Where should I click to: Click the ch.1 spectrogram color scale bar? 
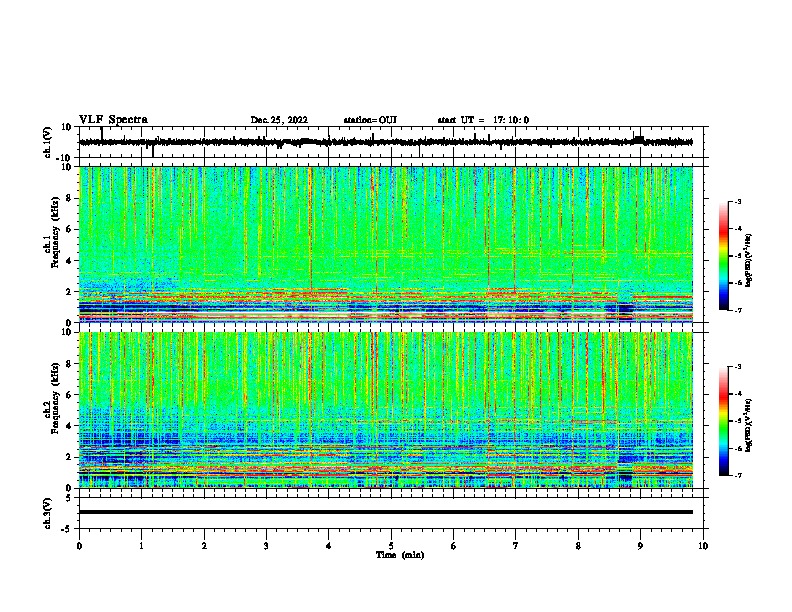[x=723, y=256]
